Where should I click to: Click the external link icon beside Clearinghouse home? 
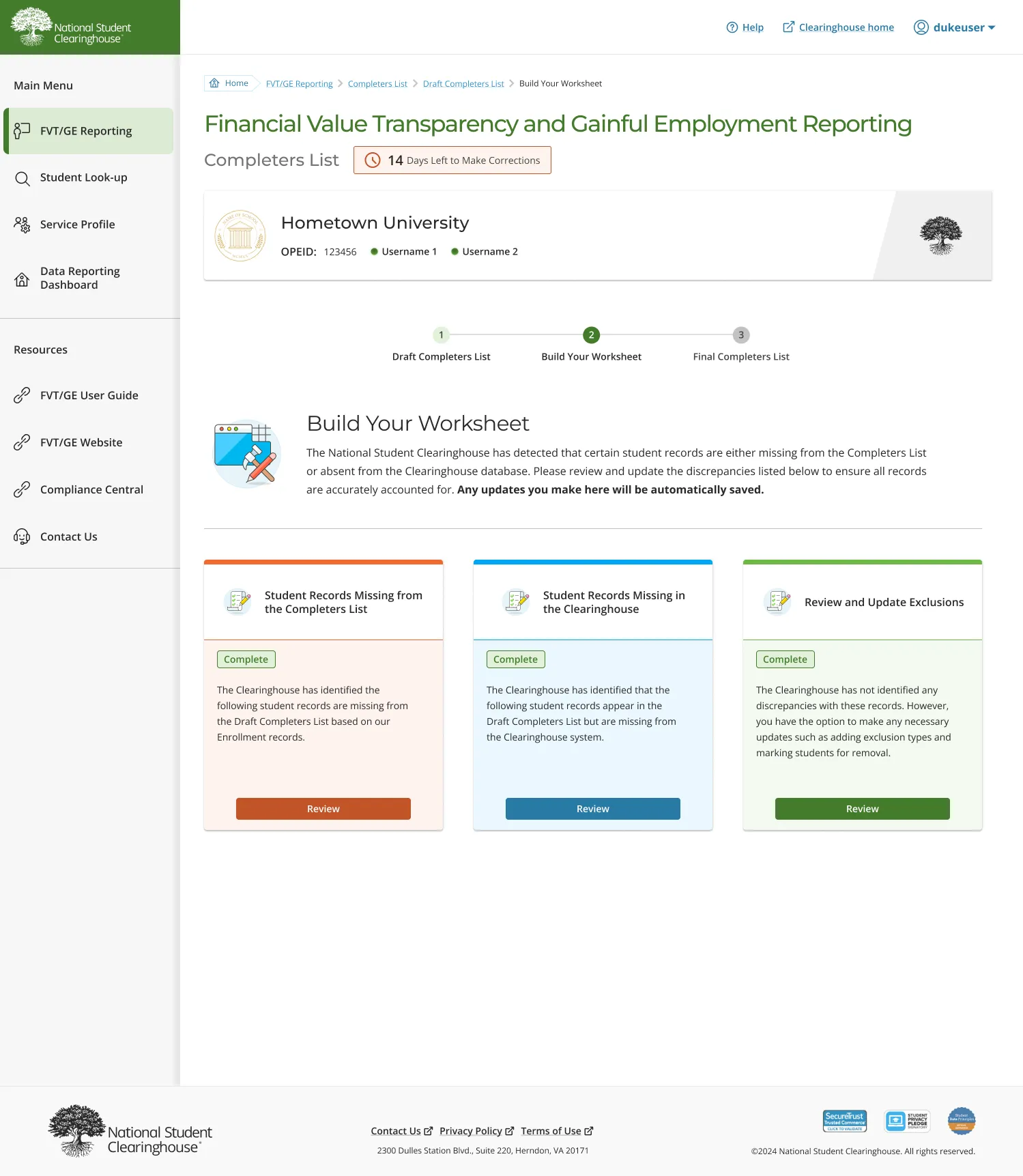coord(788,27)
